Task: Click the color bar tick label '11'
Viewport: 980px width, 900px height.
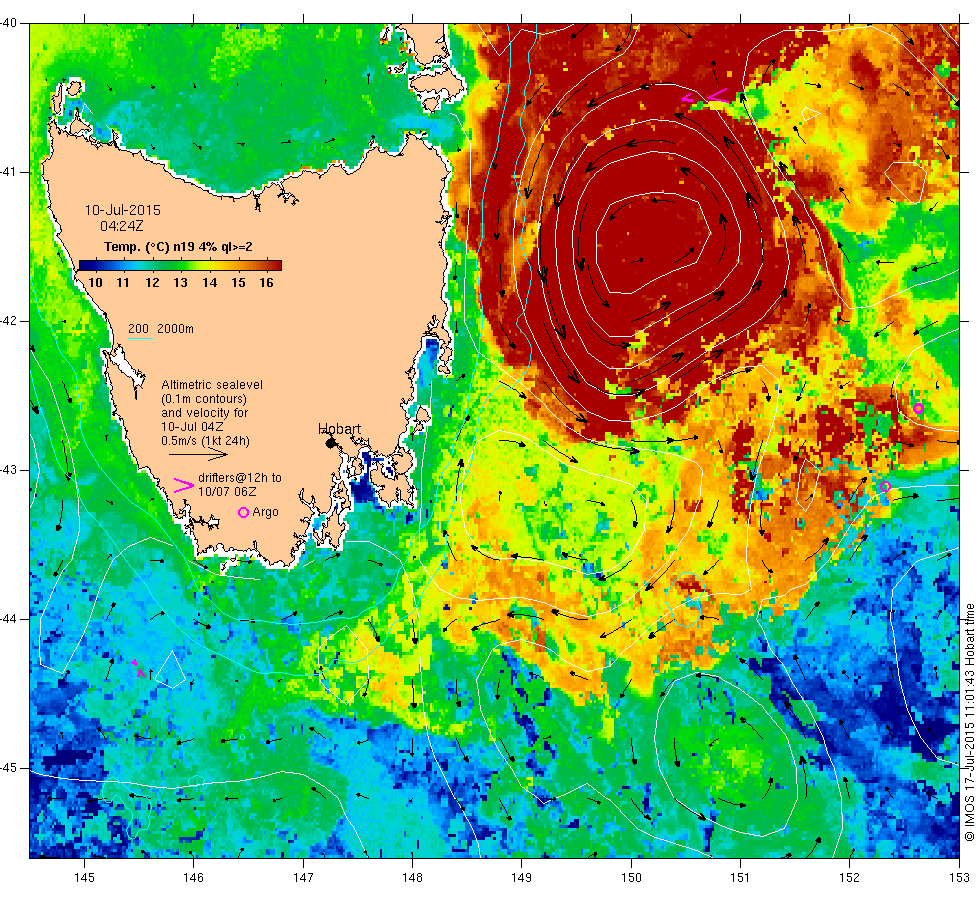Action: coord(123,282)
